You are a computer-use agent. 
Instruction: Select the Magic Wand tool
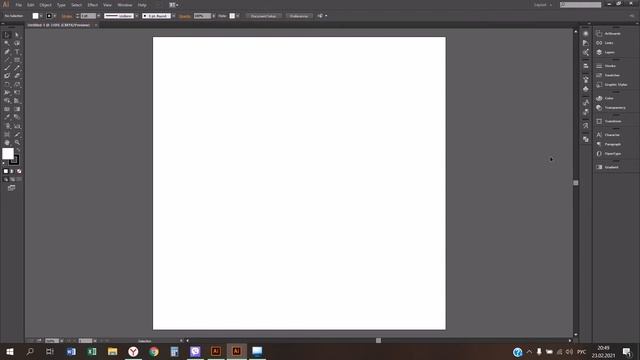click(x=7, y=43)
